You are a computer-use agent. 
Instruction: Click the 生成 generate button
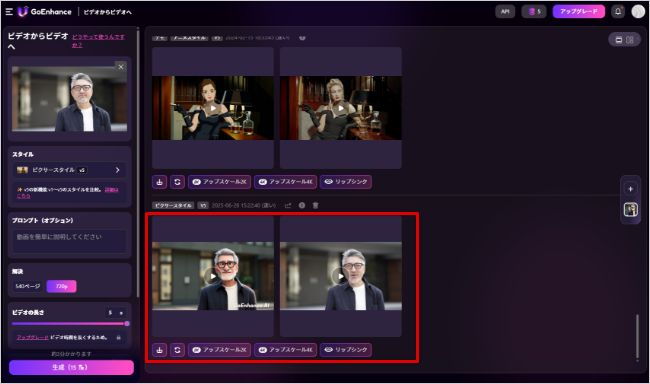pos(71,367)
